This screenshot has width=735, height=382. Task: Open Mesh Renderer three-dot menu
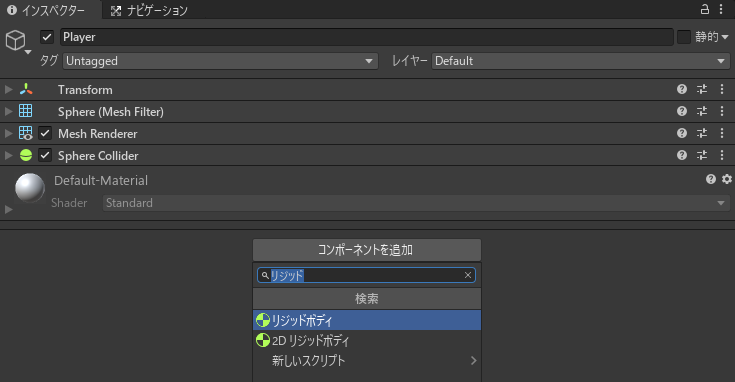tap(722, 133)
